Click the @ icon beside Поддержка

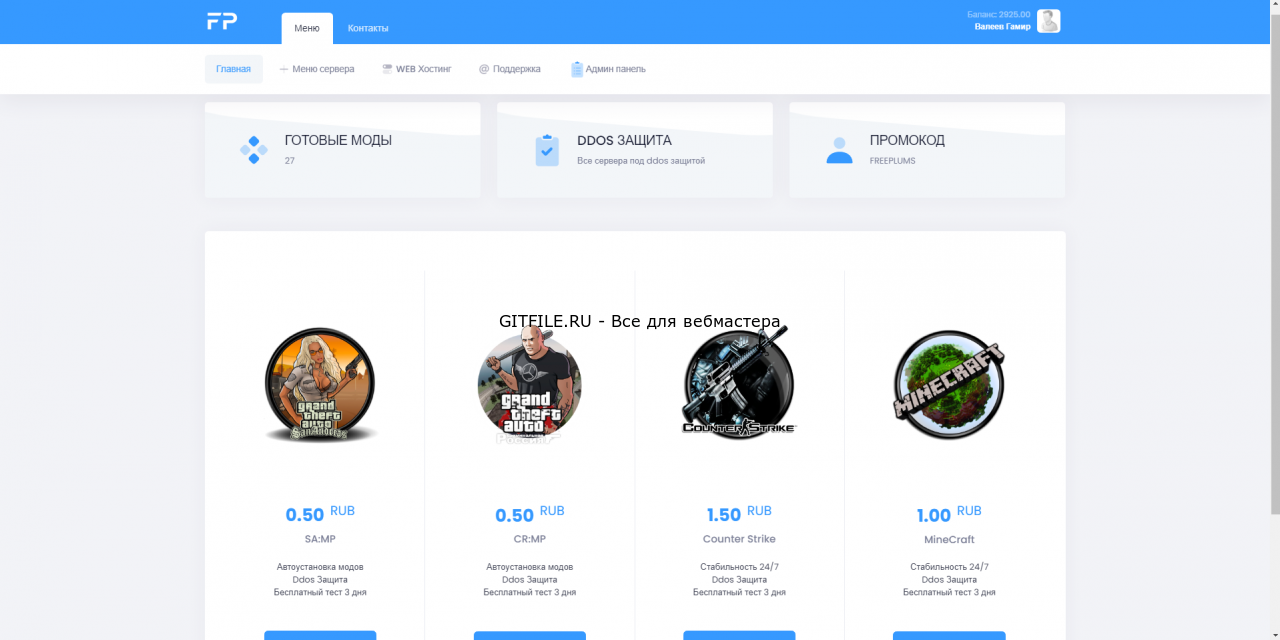(484, 69)
